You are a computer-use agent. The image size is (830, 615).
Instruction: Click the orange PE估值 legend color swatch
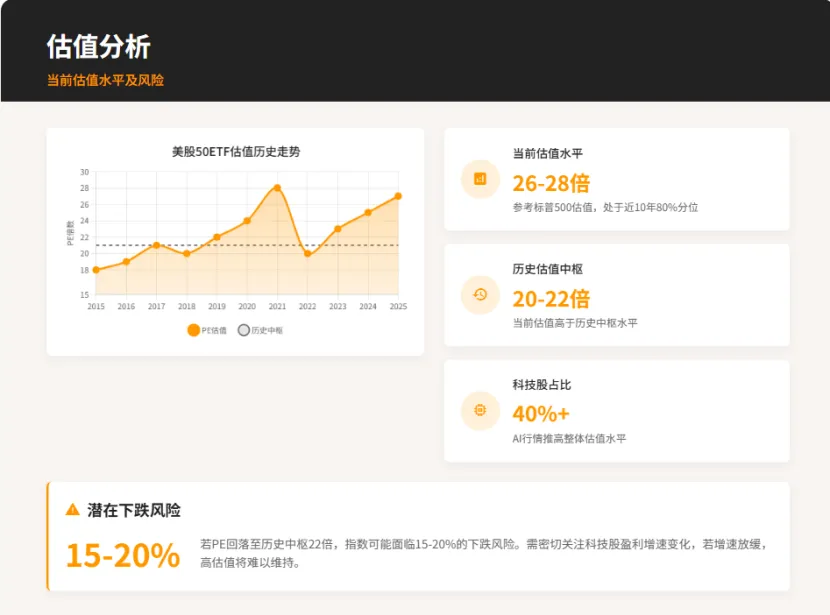193,330
